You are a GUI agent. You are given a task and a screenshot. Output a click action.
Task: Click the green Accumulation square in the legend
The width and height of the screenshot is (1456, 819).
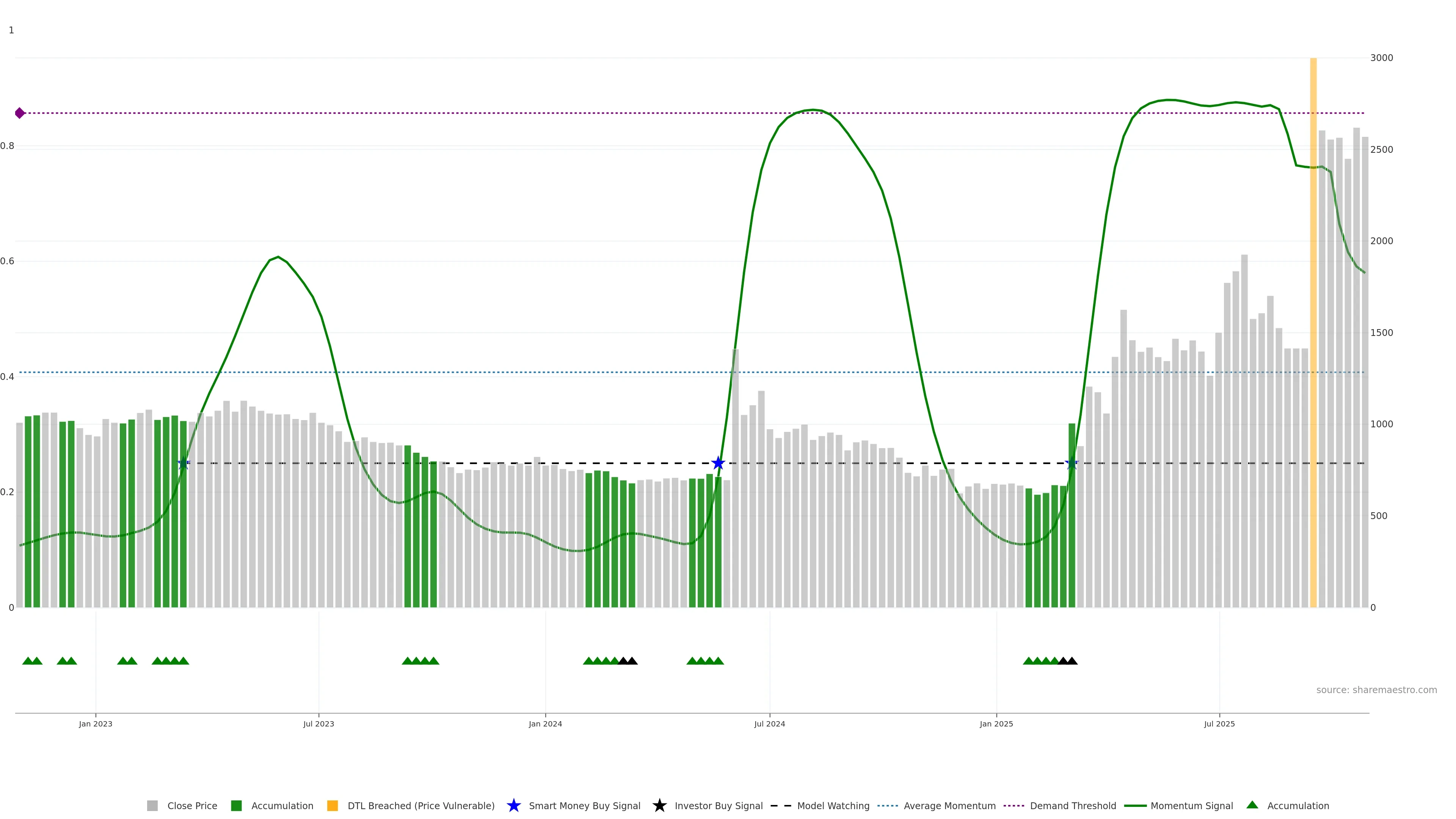236,805
